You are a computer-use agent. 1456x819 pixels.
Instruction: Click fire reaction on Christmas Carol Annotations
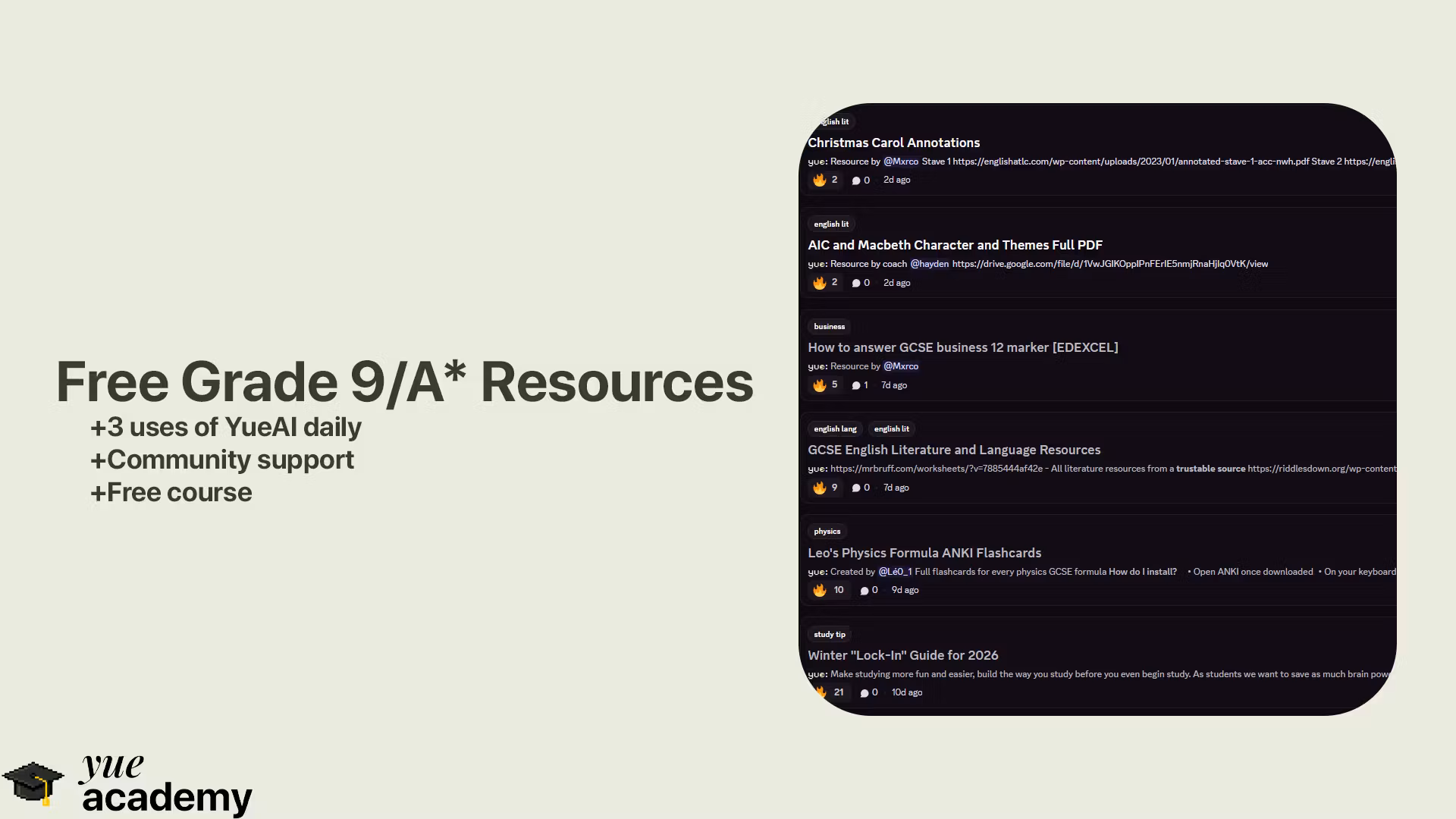point(820,180)
